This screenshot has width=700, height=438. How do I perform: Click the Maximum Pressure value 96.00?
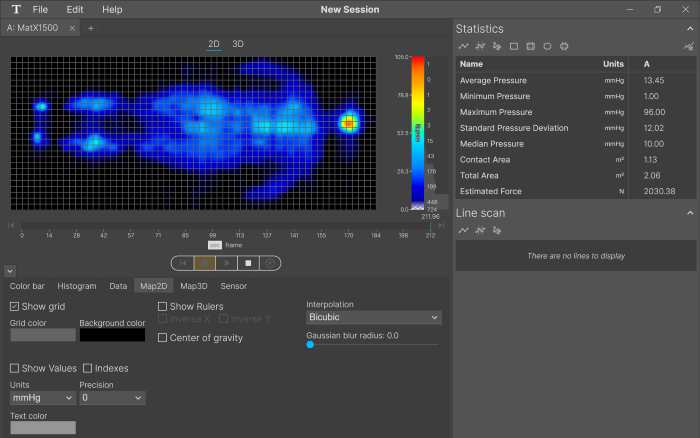654,112
